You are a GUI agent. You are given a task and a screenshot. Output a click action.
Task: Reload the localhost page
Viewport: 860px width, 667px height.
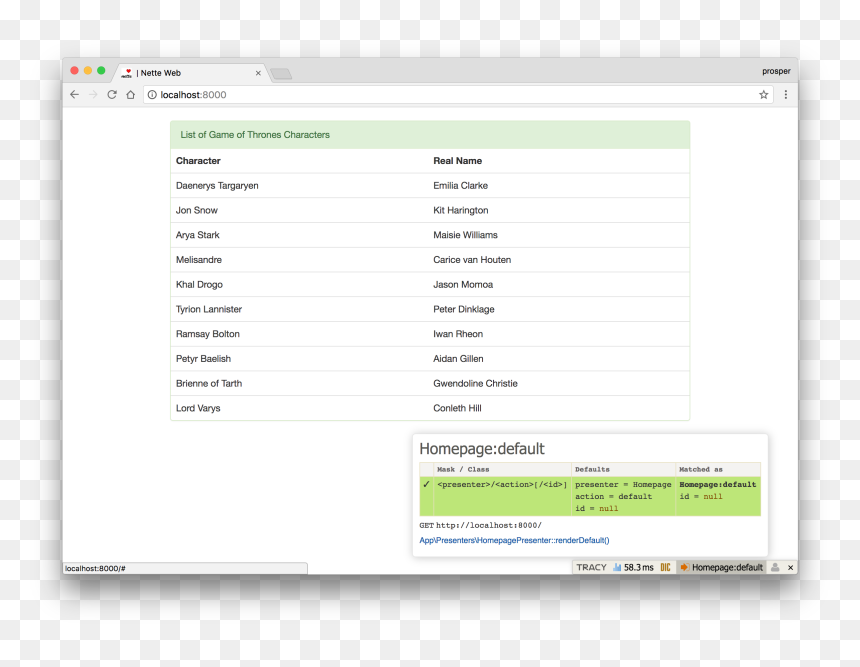[112, 94]
